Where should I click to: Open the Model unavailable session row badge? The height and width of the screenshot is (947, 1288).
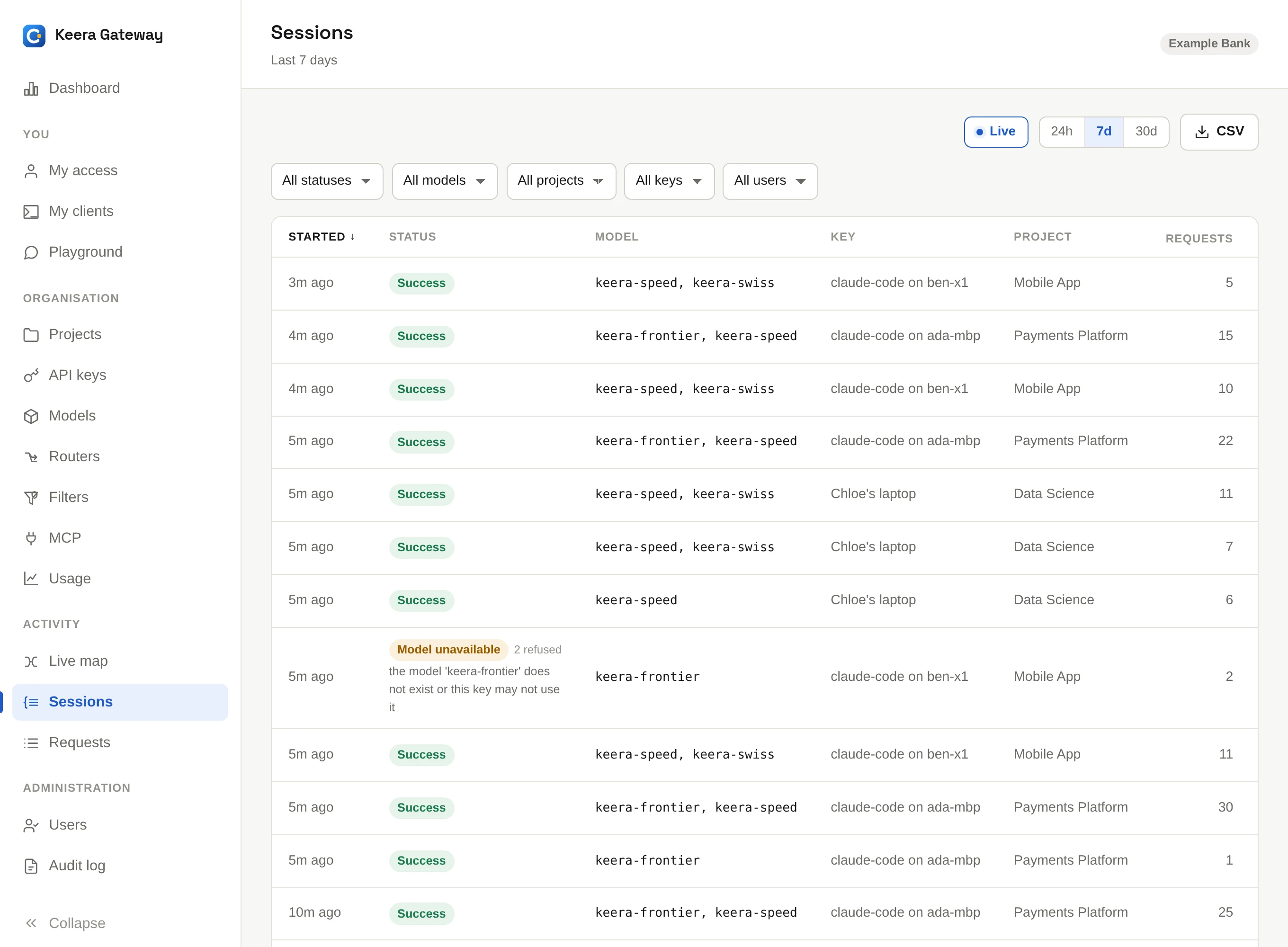pyautogui.click(x=448, y=650)
